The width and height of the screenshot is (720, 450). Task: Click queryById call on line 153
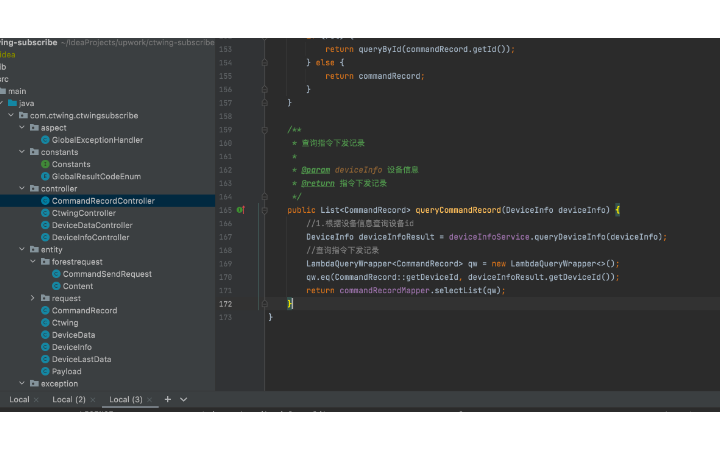coord(379,49)
